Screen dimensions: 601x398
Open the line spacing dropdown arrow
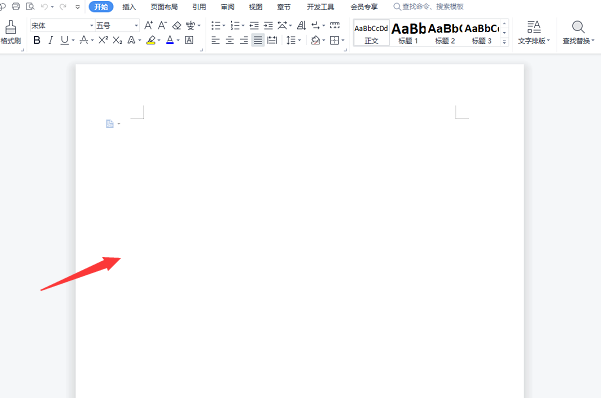tap(299, 40)
